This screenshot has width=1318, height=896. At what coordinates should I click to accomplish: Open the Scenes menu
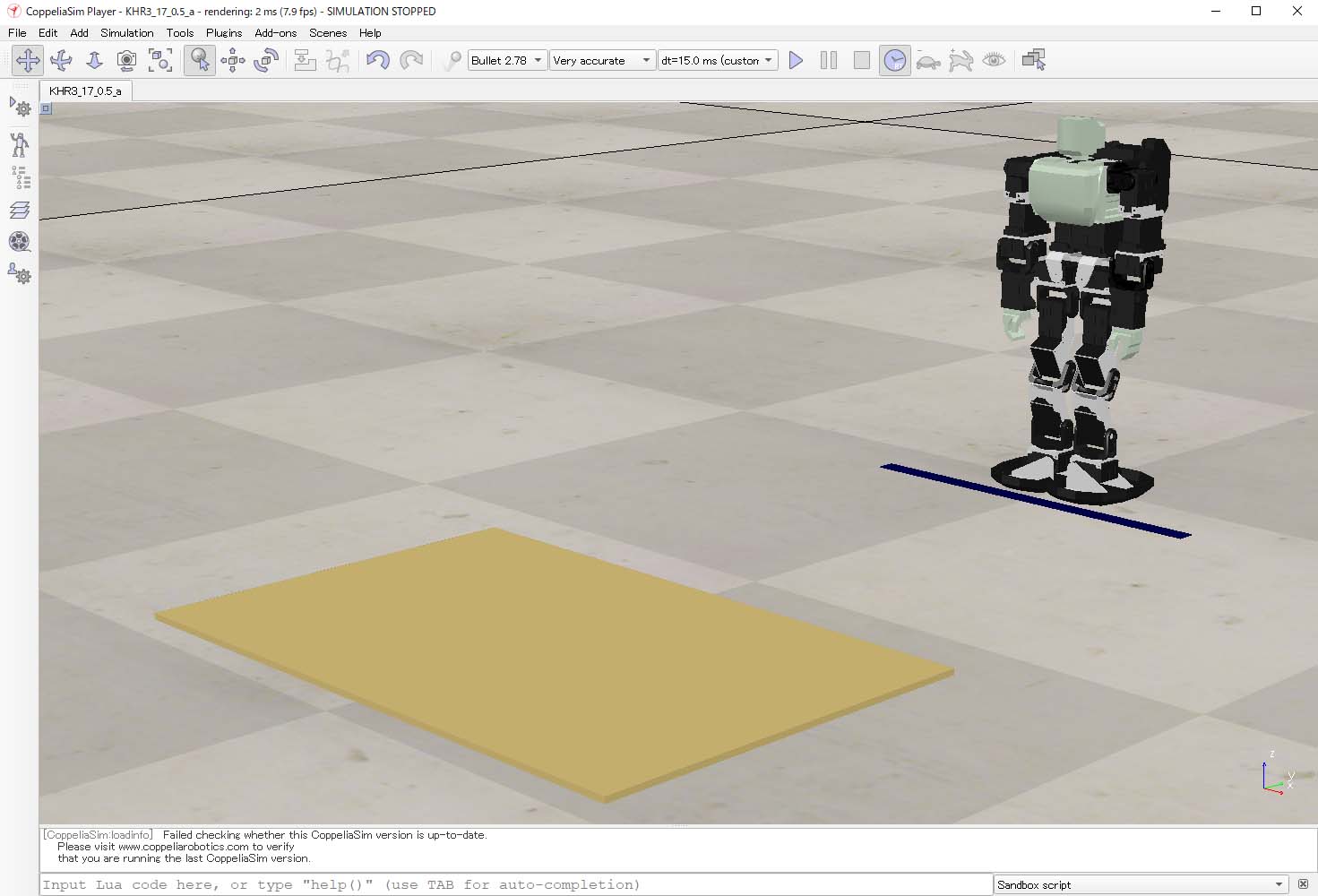pos(328,32)
